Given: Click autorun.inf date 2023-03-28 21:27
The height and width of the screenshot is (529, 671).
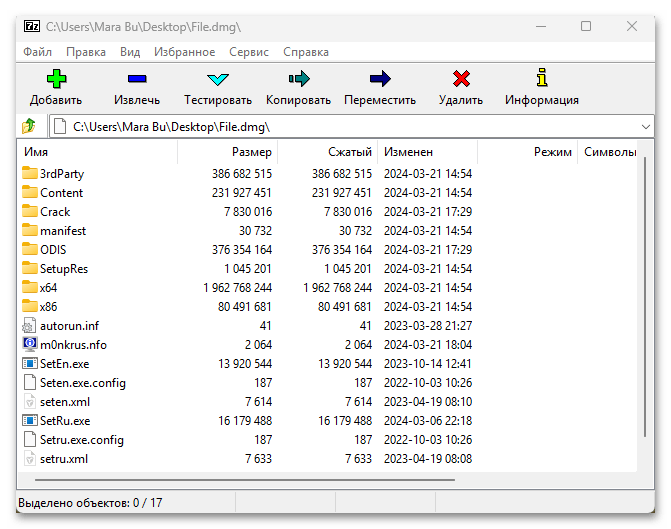Looking at the screenshot, I should (428, 326).
